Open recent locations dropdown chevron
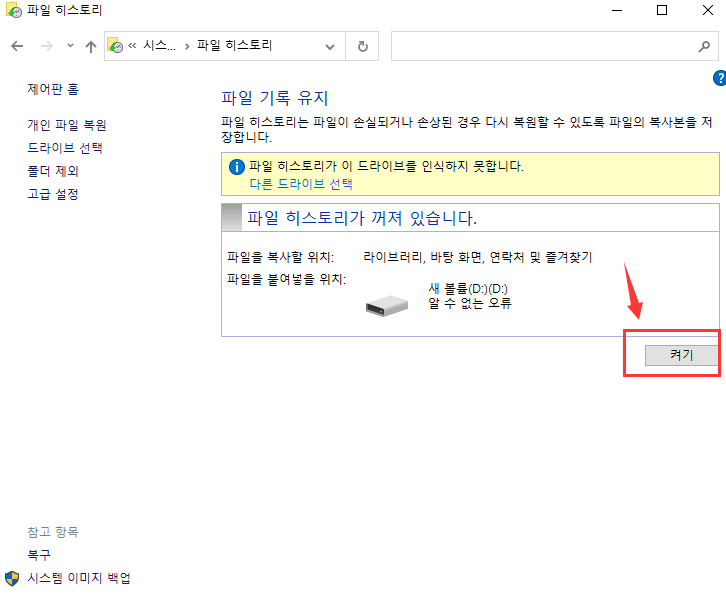The image size is (726, 602). click(x=70, y=45)
